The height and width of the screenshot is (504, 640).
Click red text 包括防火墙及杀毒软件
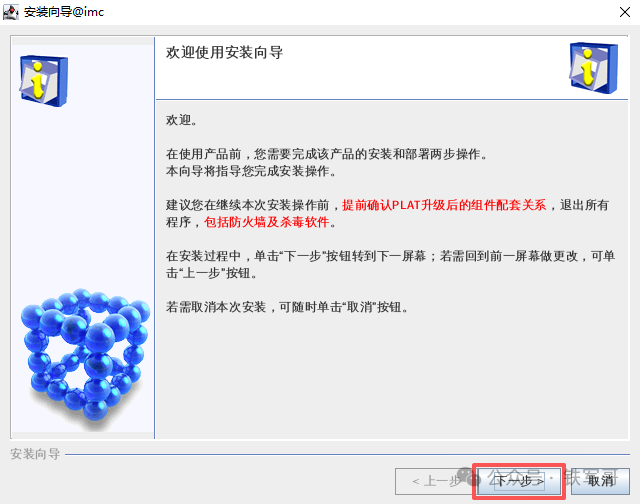[x=267, y=222]
